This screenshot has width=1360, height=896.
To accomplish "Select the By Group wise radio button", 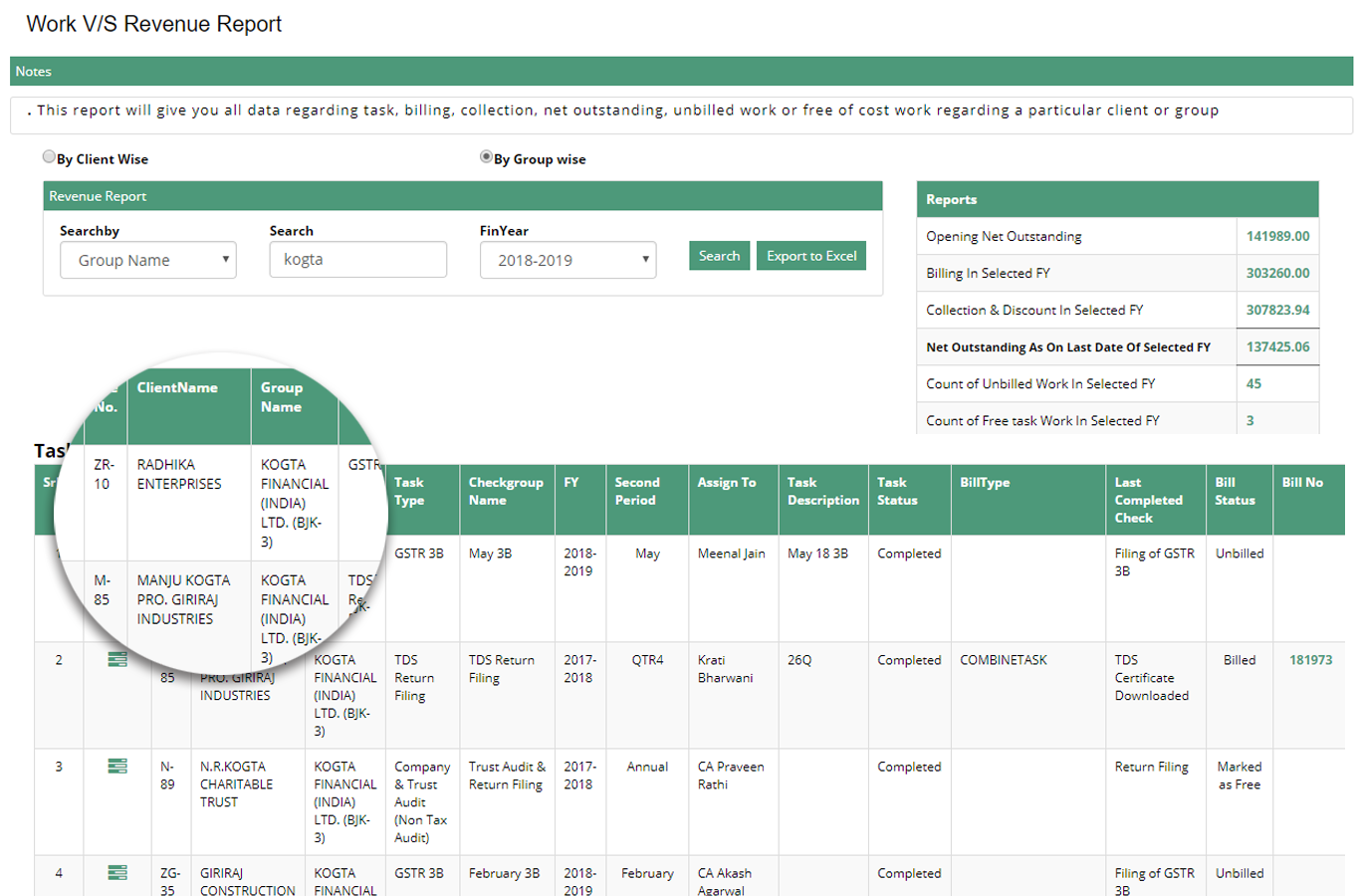I will [x=486, y=156].
